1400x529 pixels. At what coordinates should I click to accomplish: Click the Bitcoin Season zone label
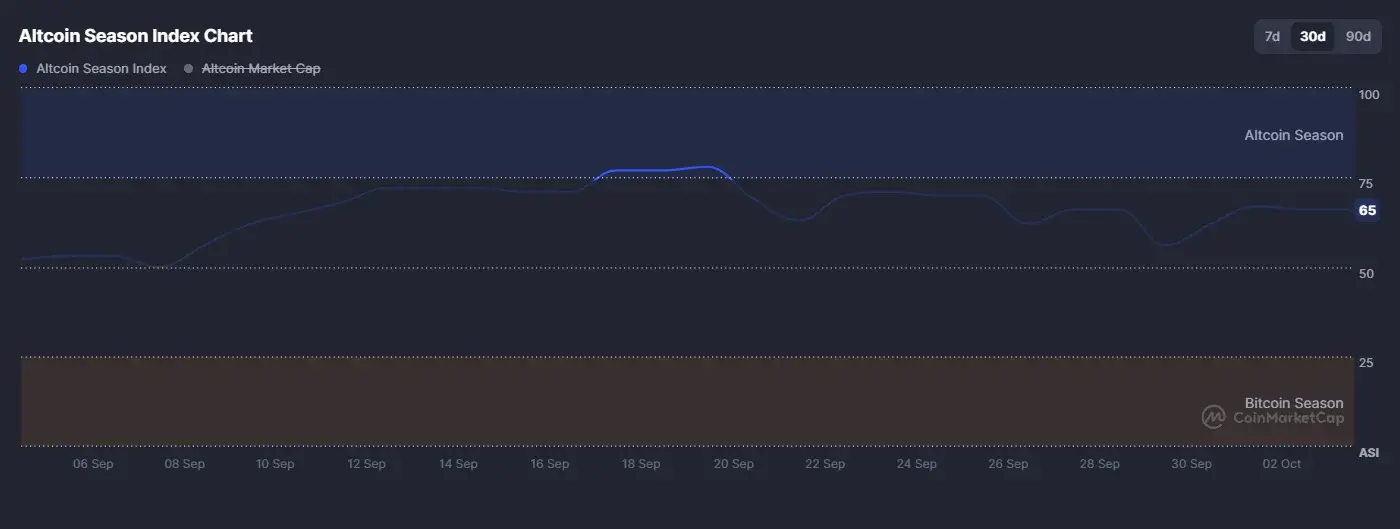pyautogui.click(x=1293, y=403)
